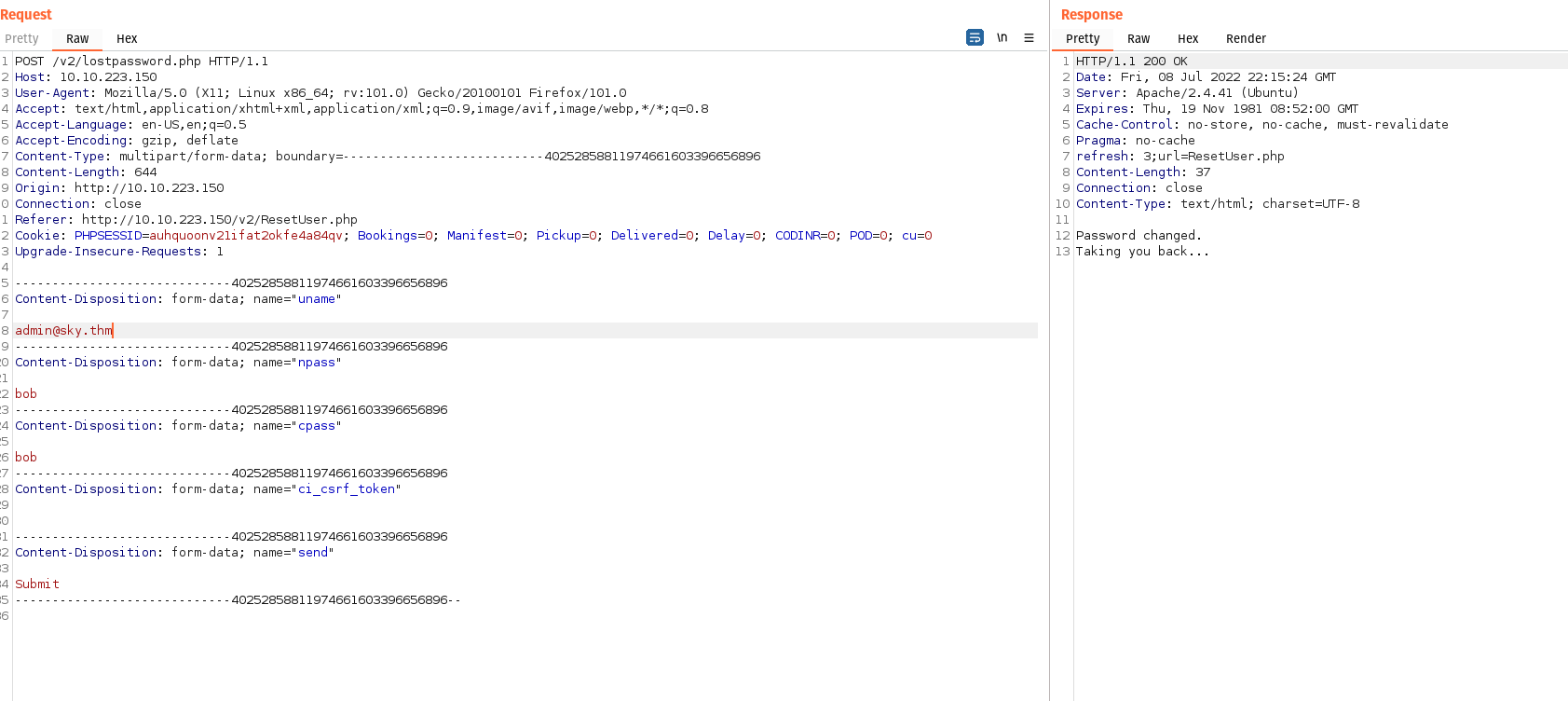Open the Hex tab in Request panel
1568x701 pixels.
click(x=127, y=39)
